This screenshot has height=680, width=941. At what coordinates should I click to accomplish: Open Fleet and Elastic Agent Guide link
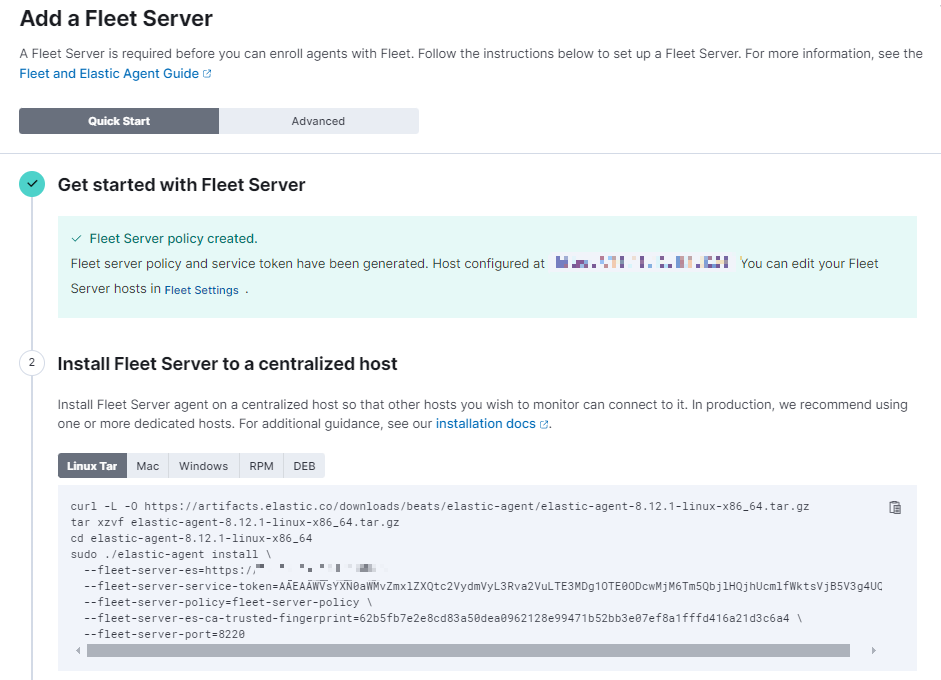click(109, 74)
